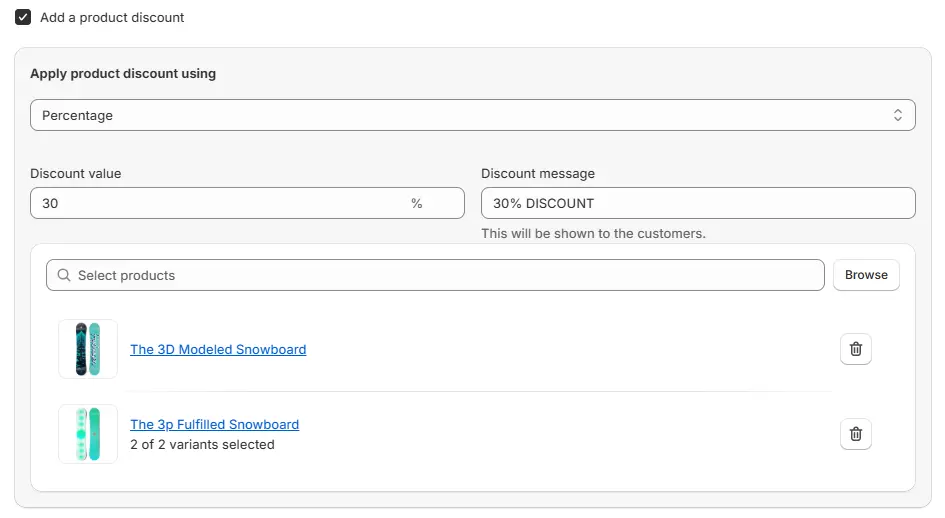This screenshot has height=518, width=945.
Task: Click the 'Discount value' field label
Action: coord(75,173)
